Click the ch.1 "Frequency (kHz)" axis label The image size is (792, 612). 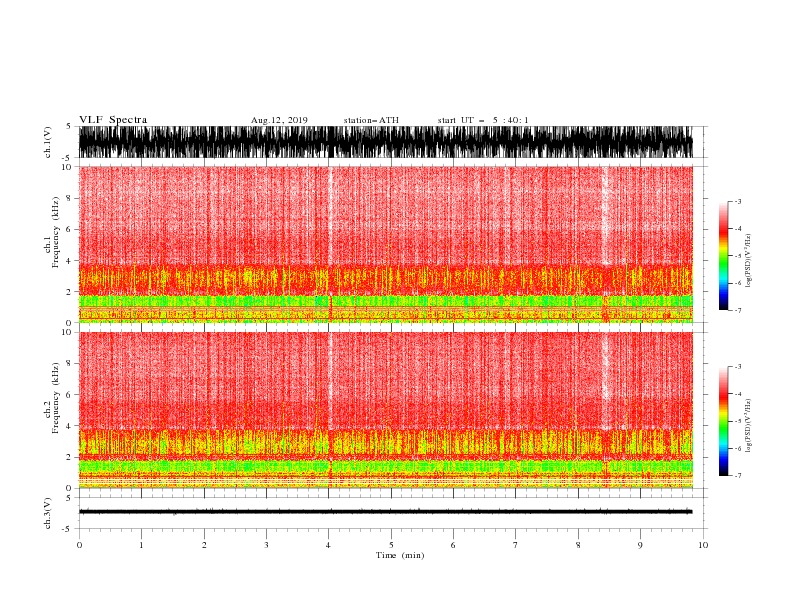click(56, 233)
